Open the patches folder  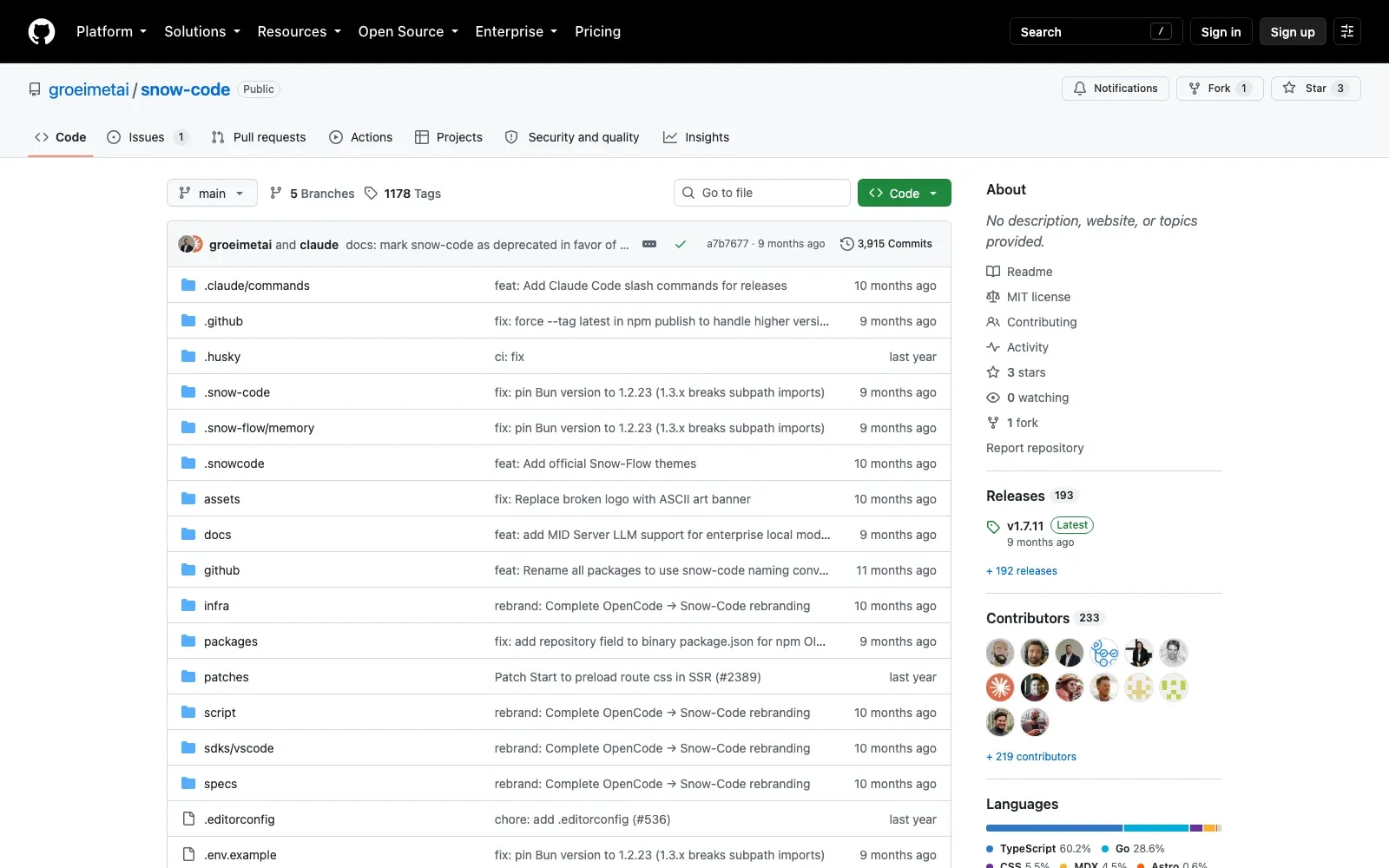pos(227,677)
